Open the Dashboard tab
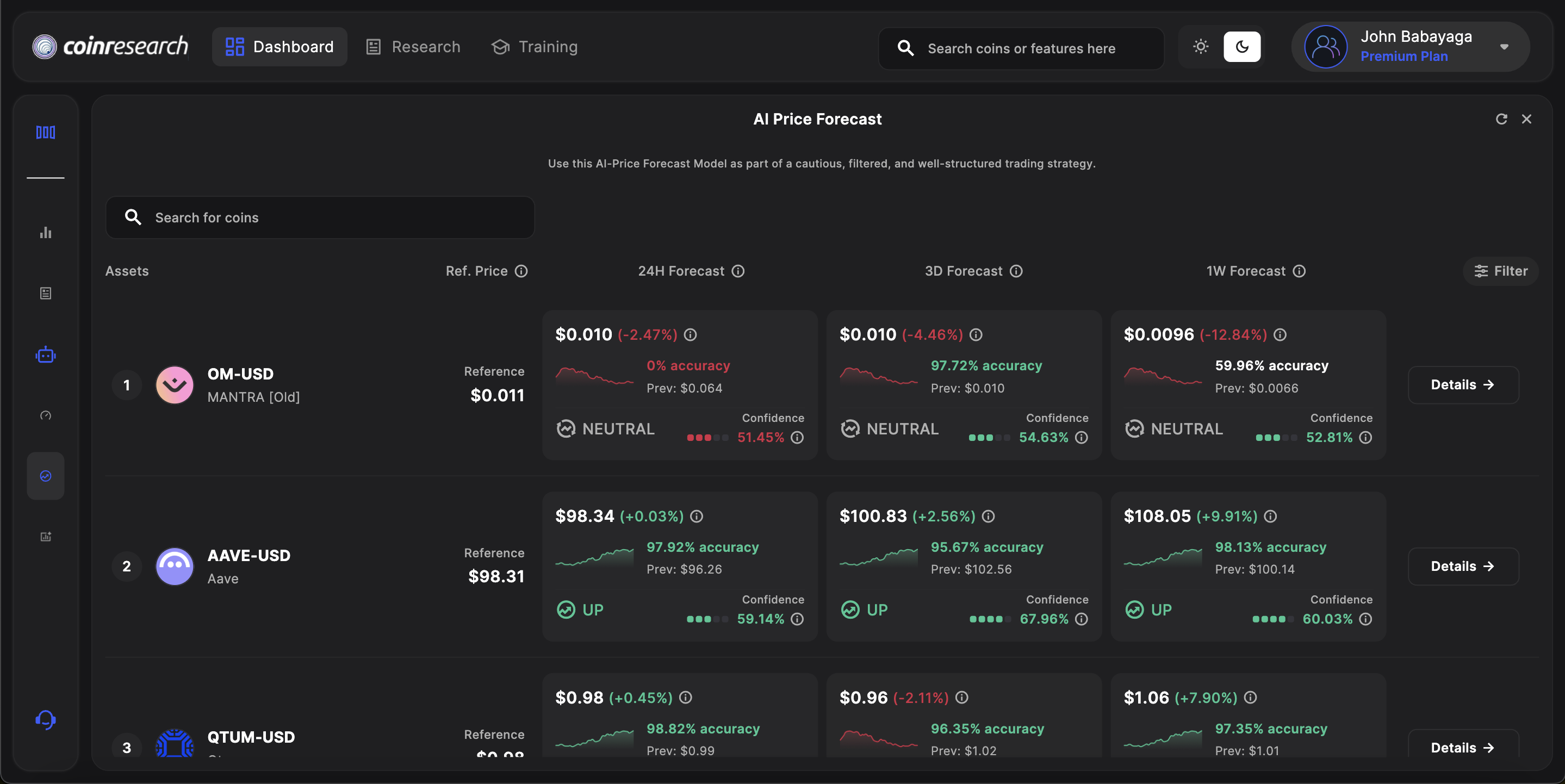The height and width of the screenshot is (784, 1565). tap(280, 47)
